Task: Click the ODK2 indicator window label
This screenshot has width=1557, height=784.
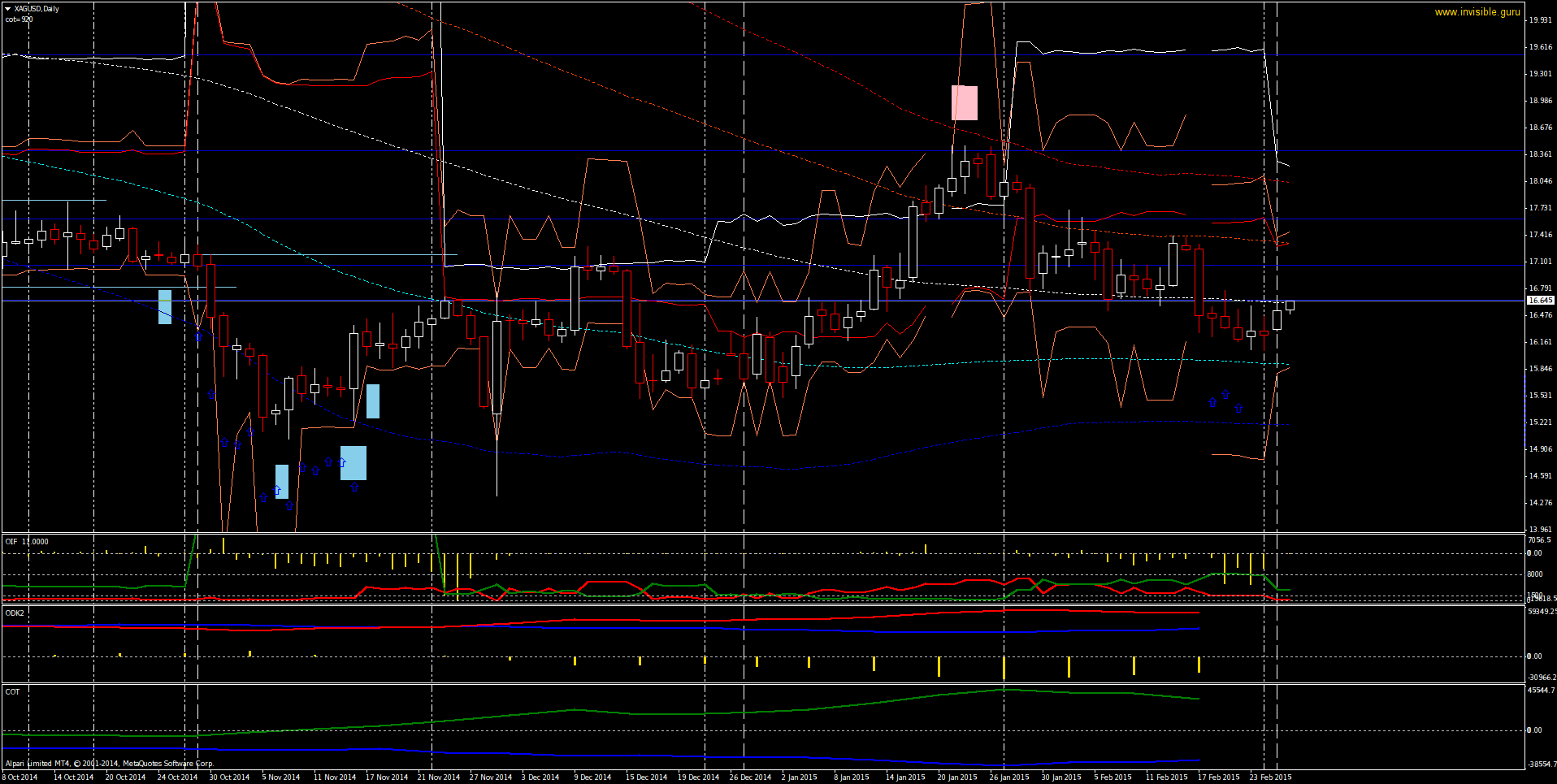Action: click(15, 613)
